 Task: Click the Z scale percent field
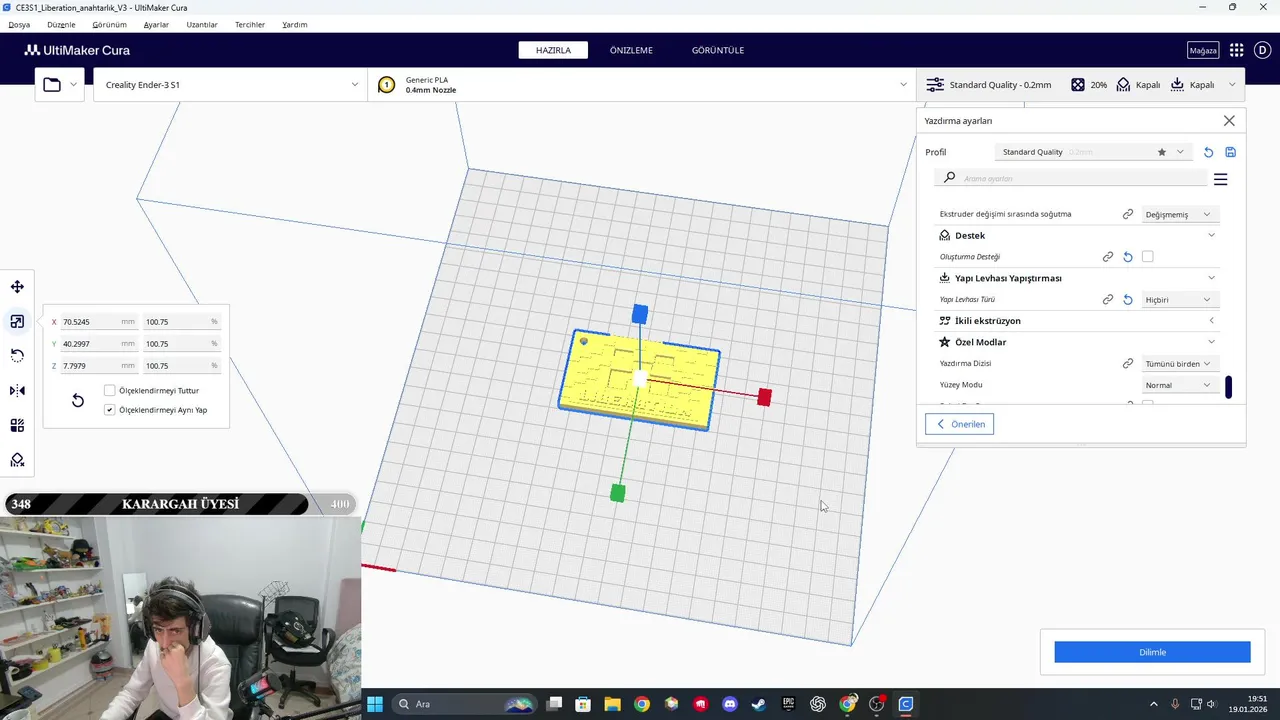183,366
